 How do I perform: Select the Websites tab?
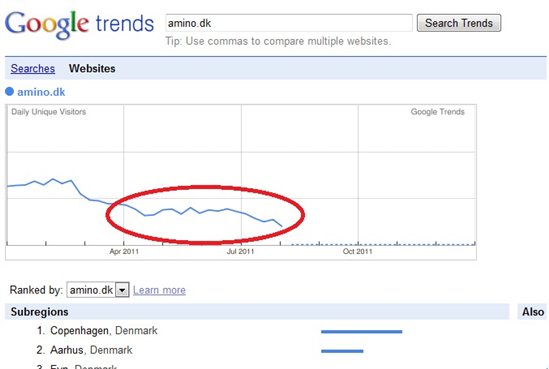(92, 68)
